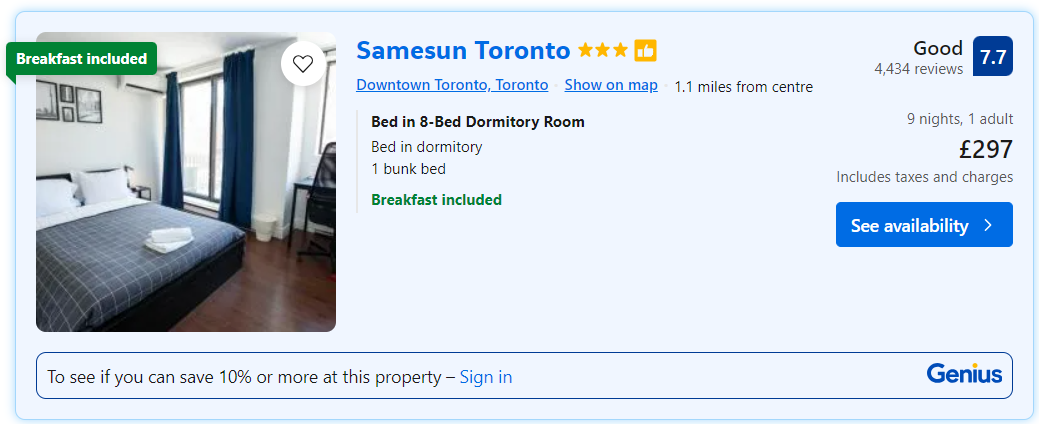The width and height of the screenshot is (1039, 424).
Task: Click the 7.7 review score badge
Action: pos(992,57)
